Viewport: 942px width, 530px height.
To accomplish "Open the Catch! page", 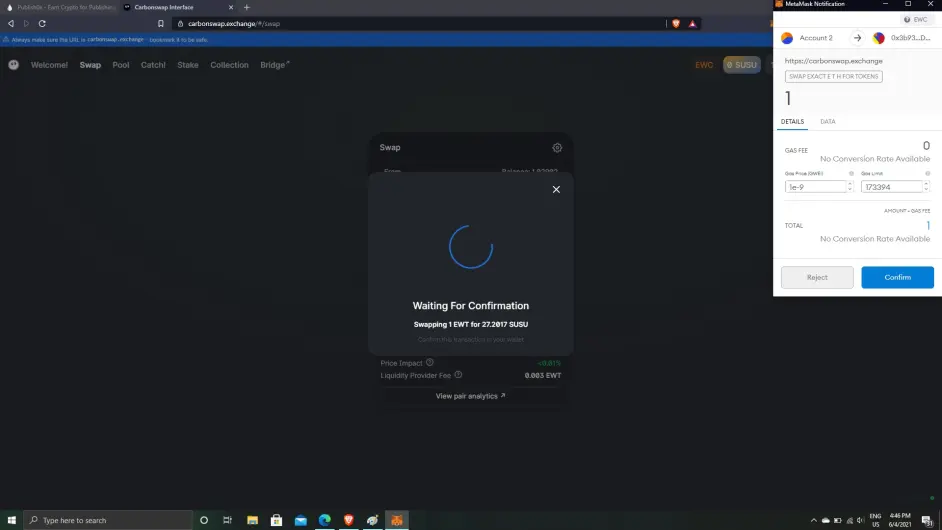I will tap(153, 65).
